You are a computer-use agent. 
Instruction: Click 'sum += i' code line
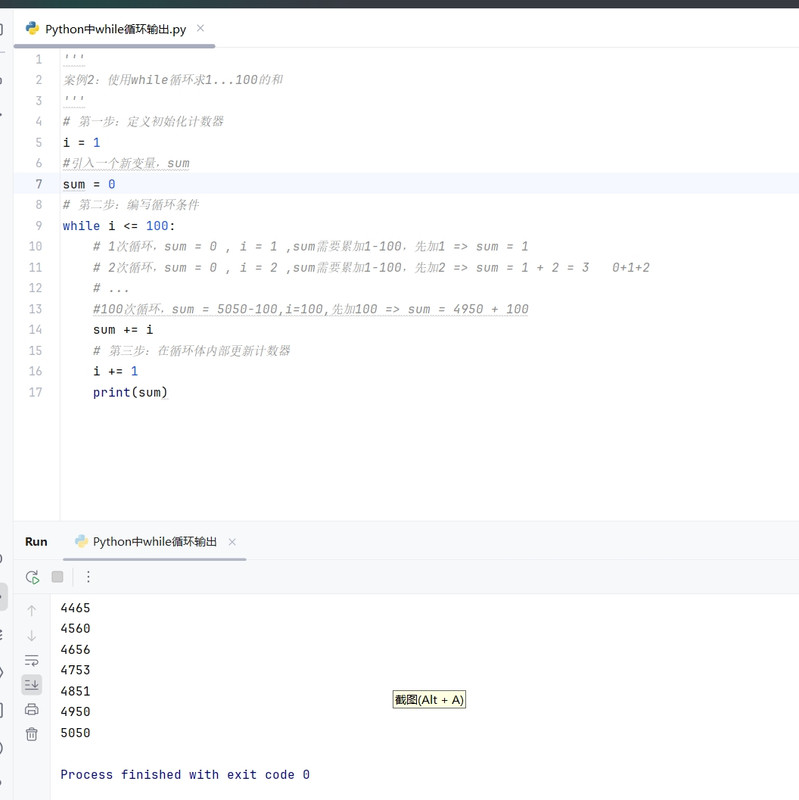click(123, 330)
